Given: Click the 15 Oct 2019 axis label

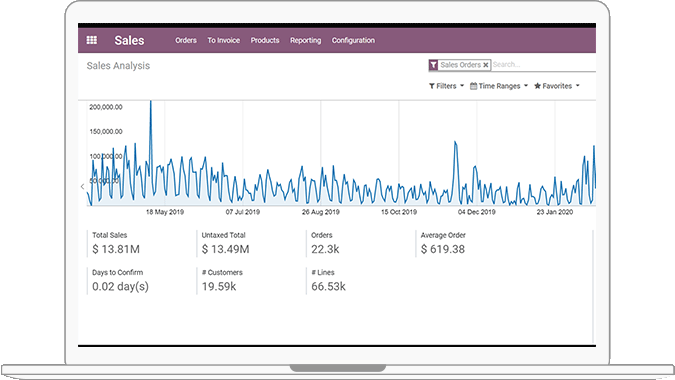Looking at the screenshot, I should [399, 212].
